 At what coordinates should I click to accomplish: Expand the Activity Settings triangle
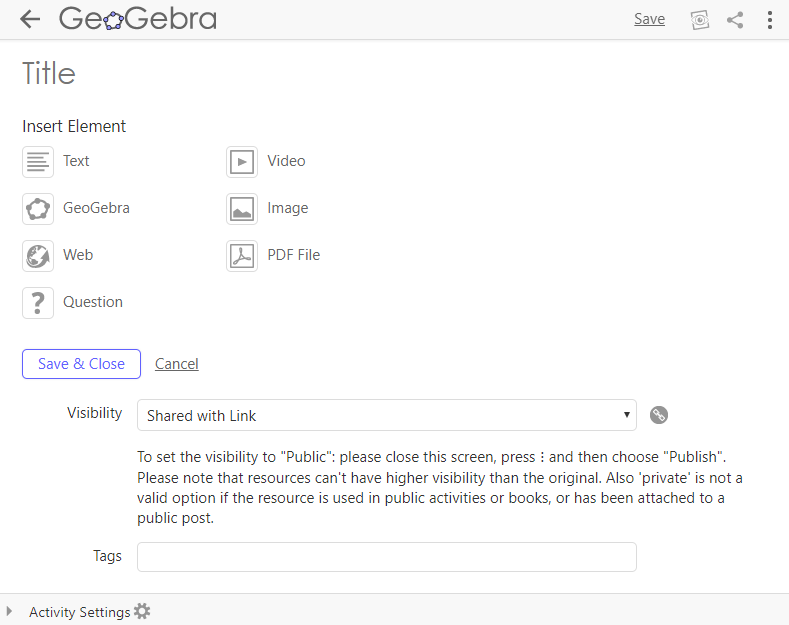(x=9, y=611)
